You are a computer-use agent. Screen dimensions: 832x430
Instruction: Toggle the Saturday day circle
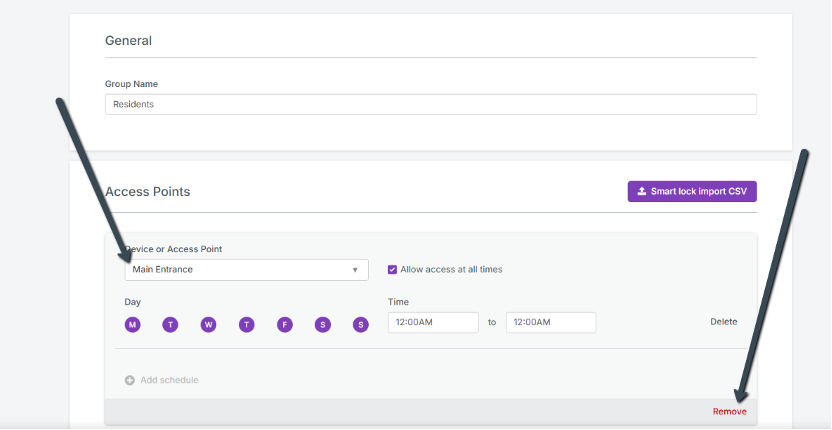coord(322,324)
